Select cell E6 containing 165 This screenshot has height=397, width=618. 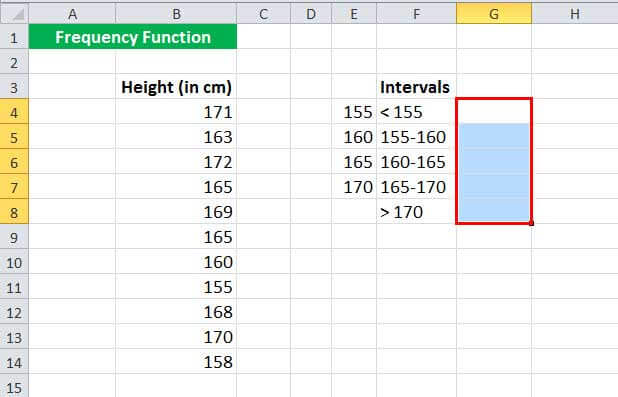pyautogui.click(x=354, y=162)
